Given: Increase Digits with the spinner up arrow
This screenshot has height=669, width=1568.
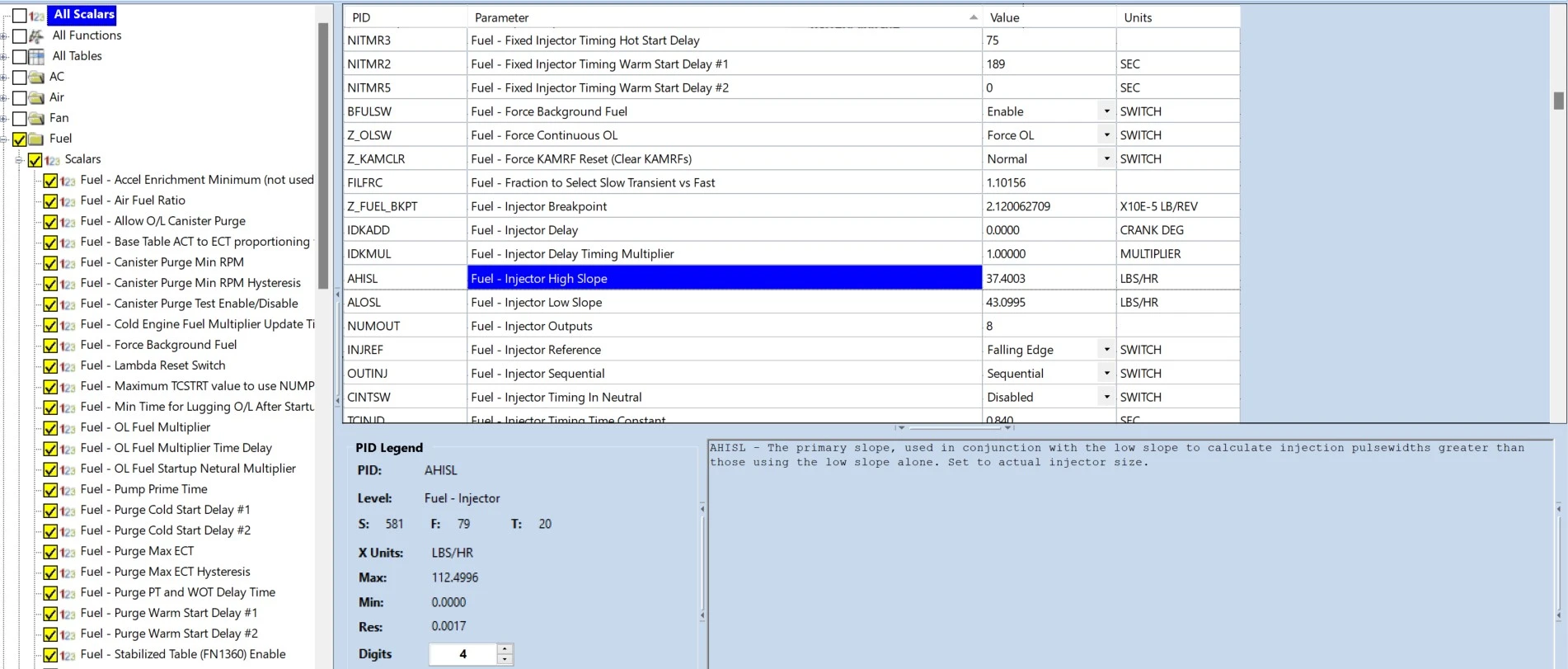Looking at the screenshot, I should [505, 649].
